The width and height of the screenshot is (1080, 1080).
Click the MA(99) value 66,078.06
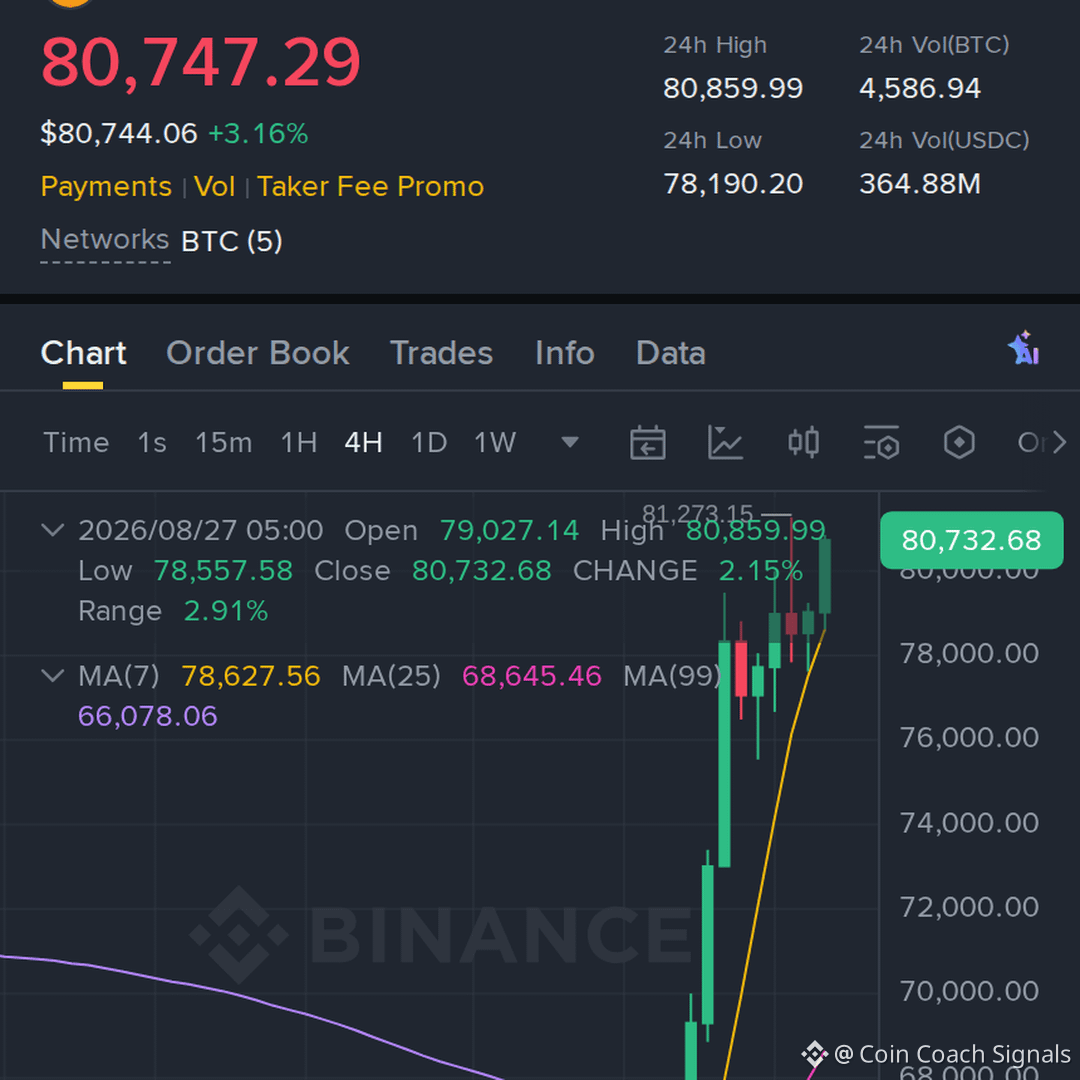point(147,716)
